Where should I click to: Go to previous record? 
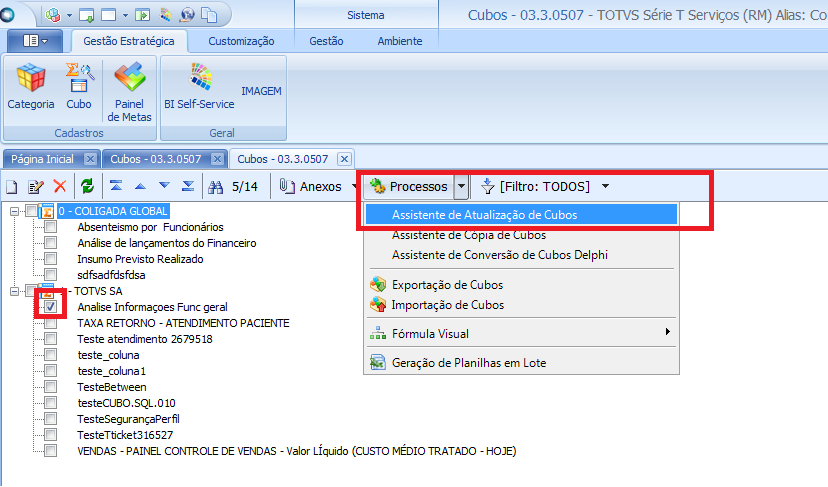[x=140, y=186]
